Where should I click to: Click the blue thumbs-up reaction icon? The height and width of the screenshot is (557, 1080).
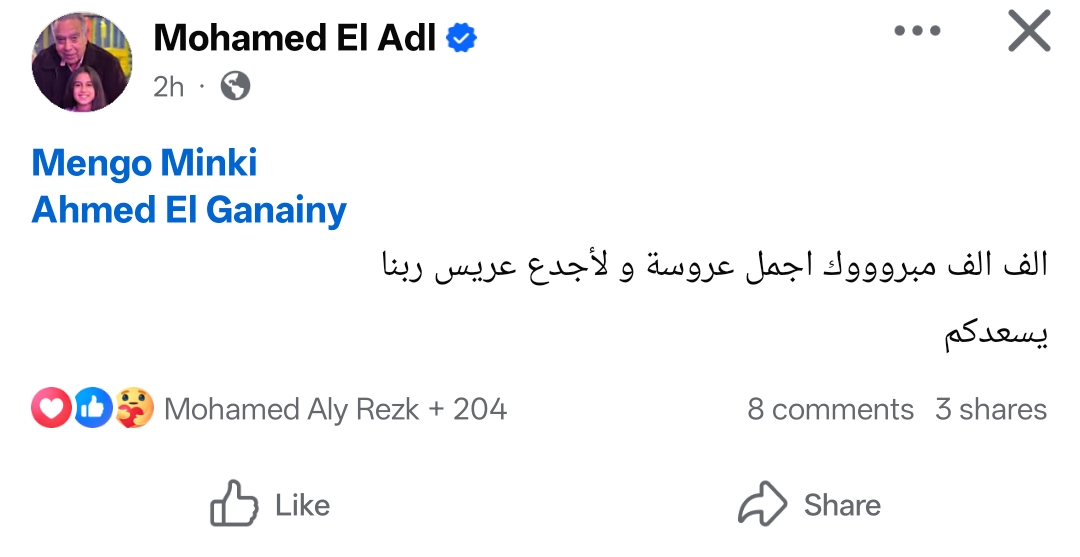[93, 408]
